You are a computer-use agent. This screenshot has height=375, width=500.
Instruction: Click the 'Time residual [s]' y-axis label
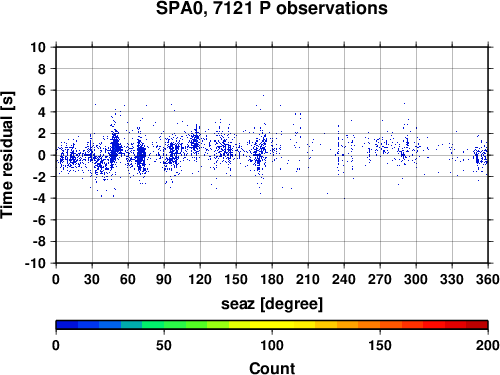[x=7, y=155]
